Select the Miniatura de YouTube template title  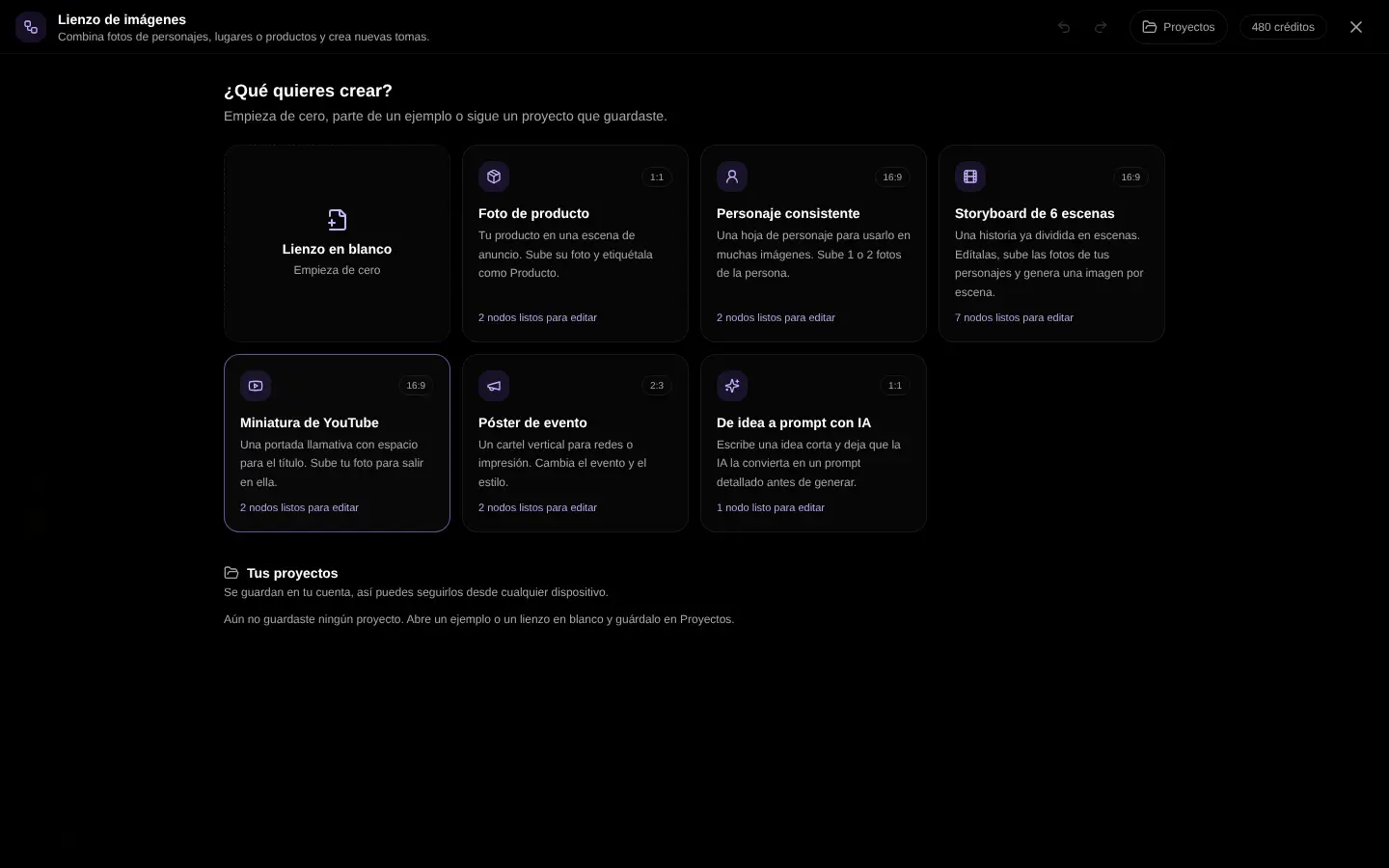(309, 422)
